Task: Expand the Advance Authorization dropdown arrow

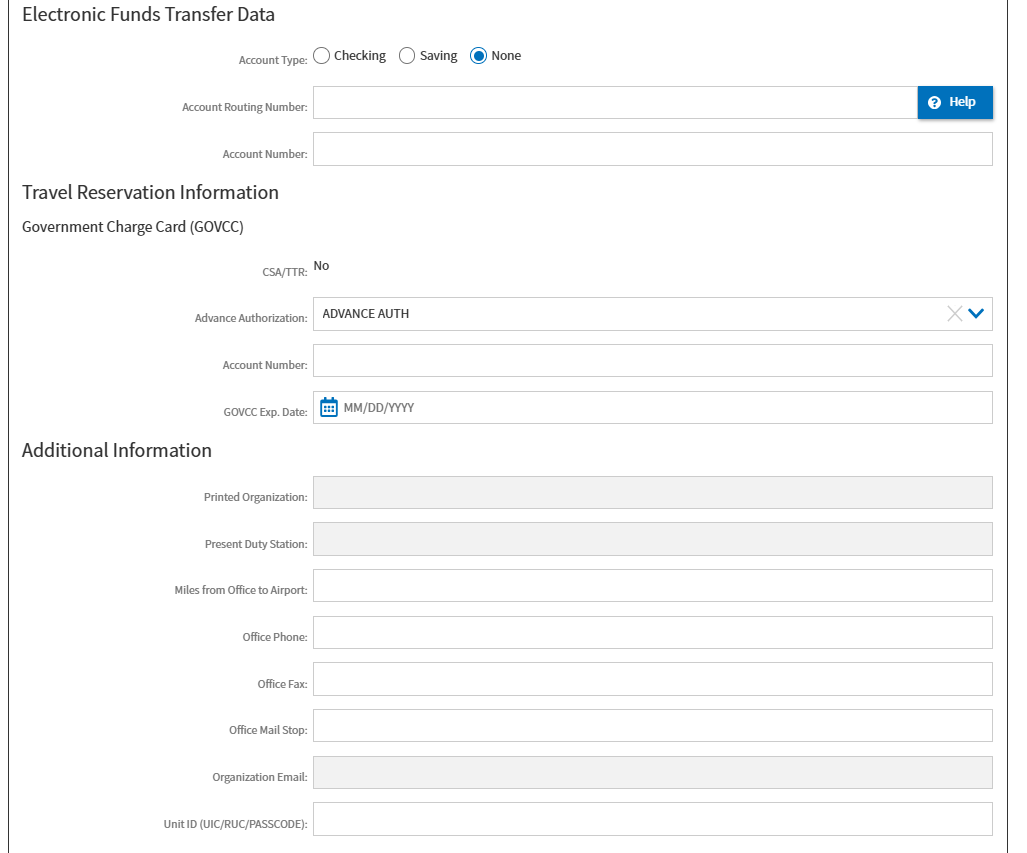Action: 977,313
